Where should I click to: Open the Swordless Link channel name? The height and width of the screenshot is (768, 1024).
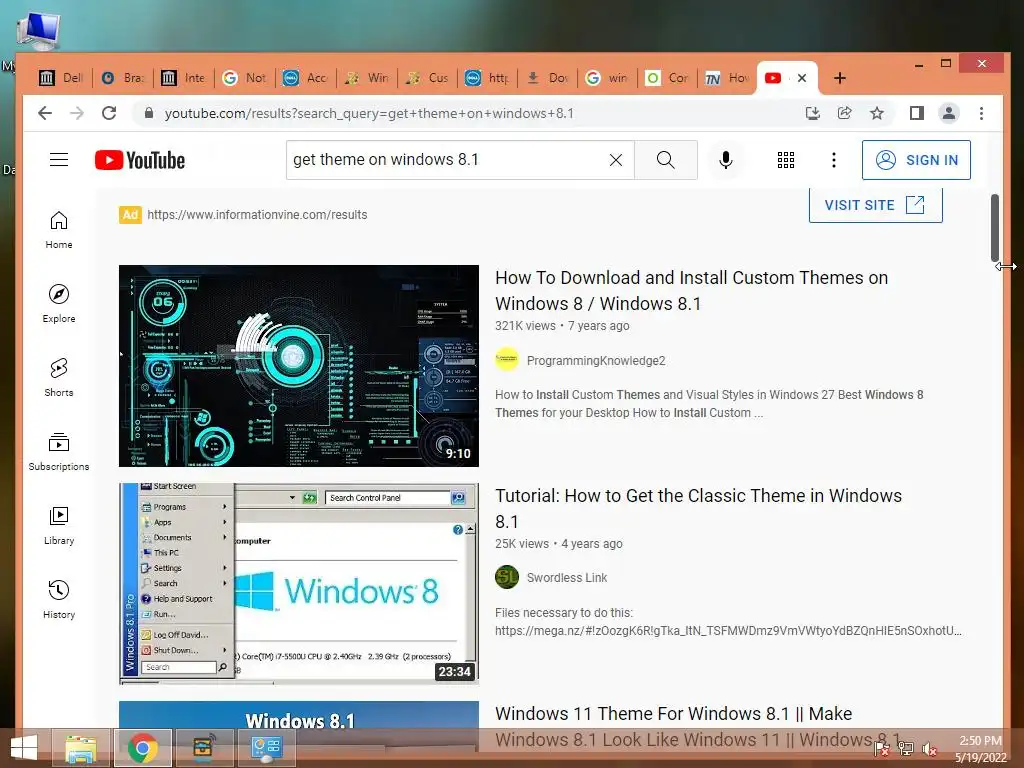[567, 578]
